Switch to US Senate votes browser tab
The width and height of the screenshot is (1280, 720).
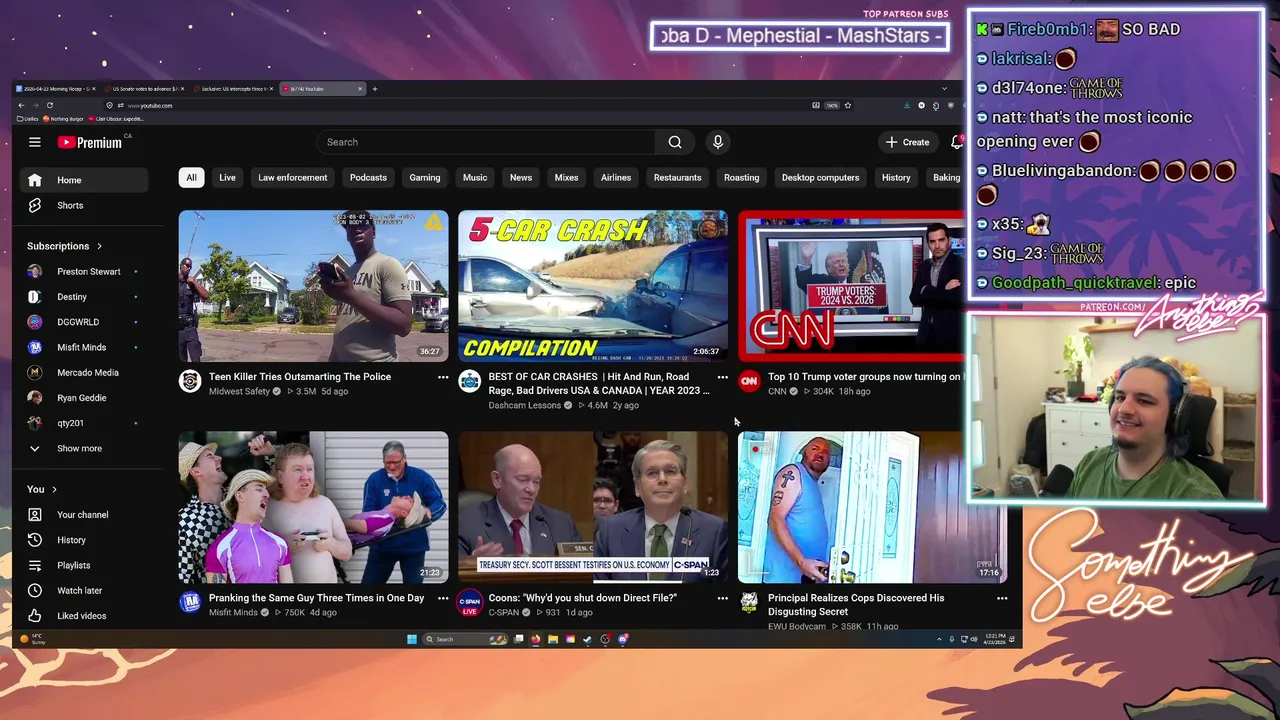[x=145, y=88]
